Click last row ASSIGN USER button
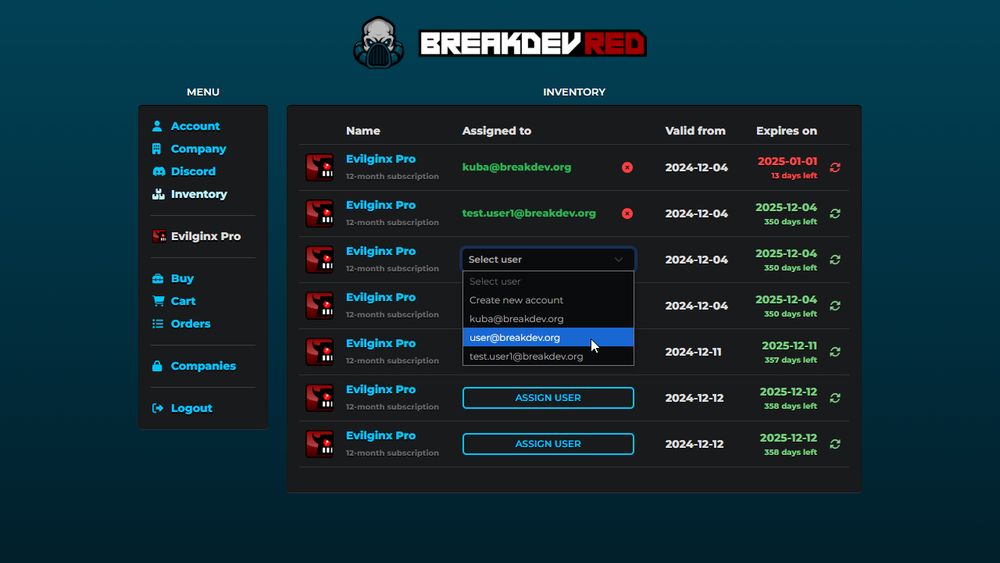Viewport: 1000px width, 563px height. click(548, 444)
